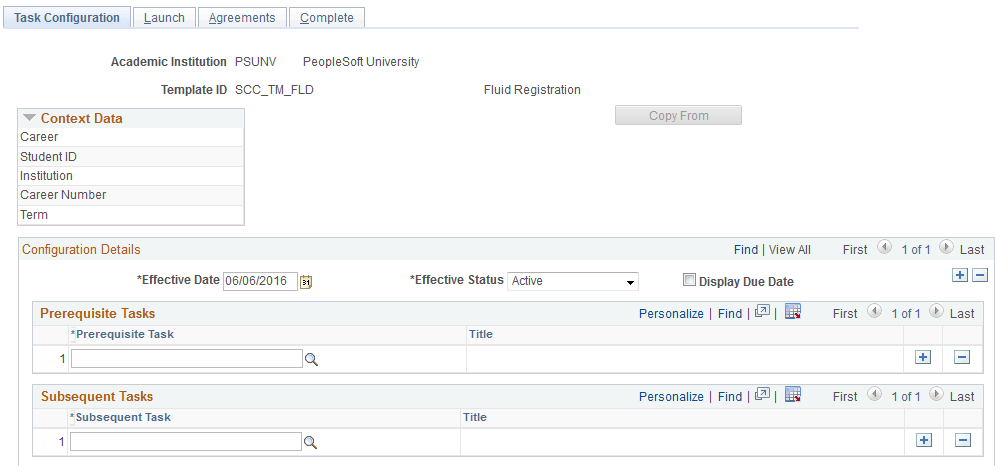
Task: Switch to the Task Configuration tab
Action: [x=67, y=18]
